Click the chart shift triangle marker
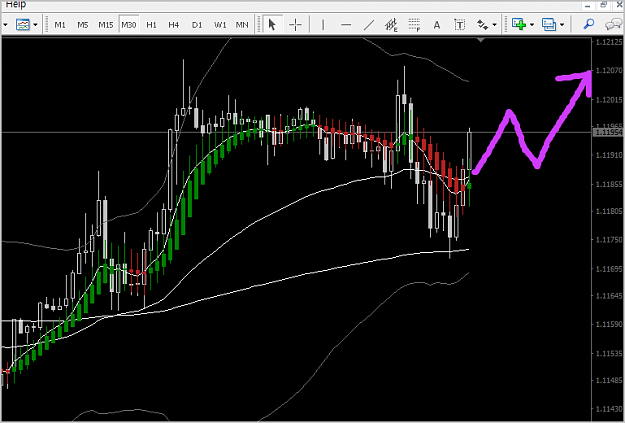Viewport: 625px width, 423px height. pyautogui.click(x=481, y=40)
